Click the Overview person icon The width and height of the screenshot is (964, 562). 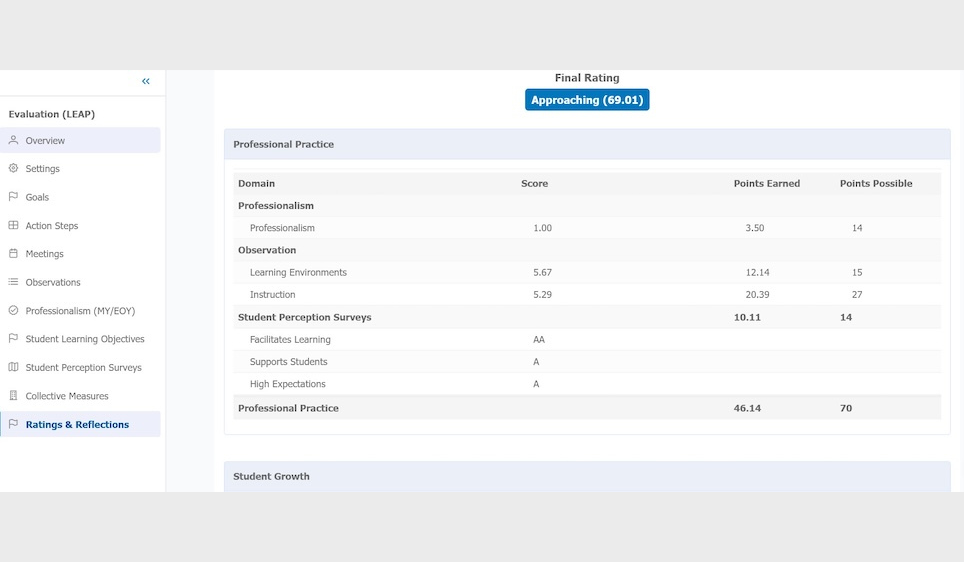pyautogui.click(x=14, y=140)
